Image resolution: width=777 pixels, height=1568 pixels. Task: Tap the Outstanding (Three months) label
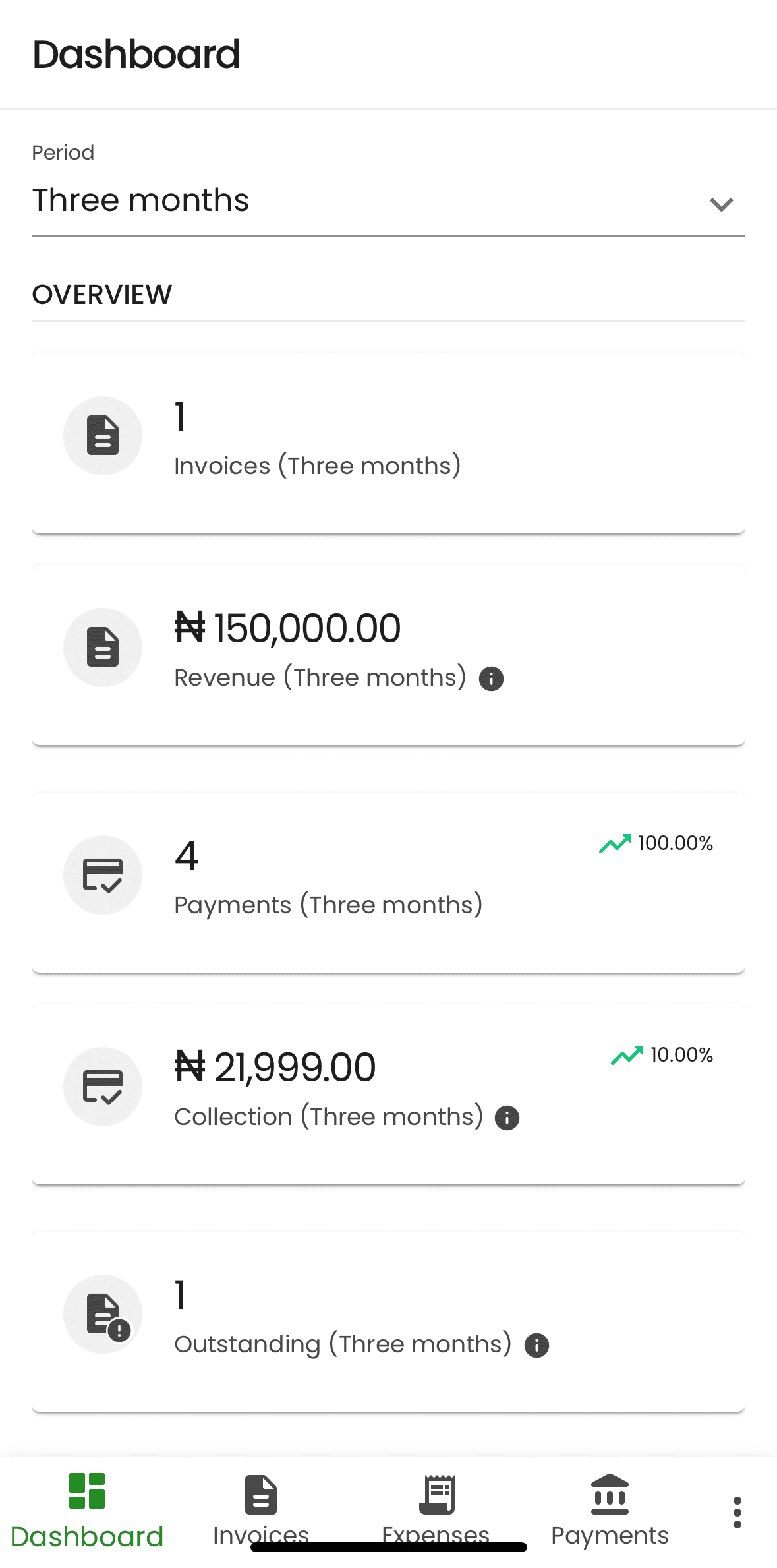[343, 1344]
